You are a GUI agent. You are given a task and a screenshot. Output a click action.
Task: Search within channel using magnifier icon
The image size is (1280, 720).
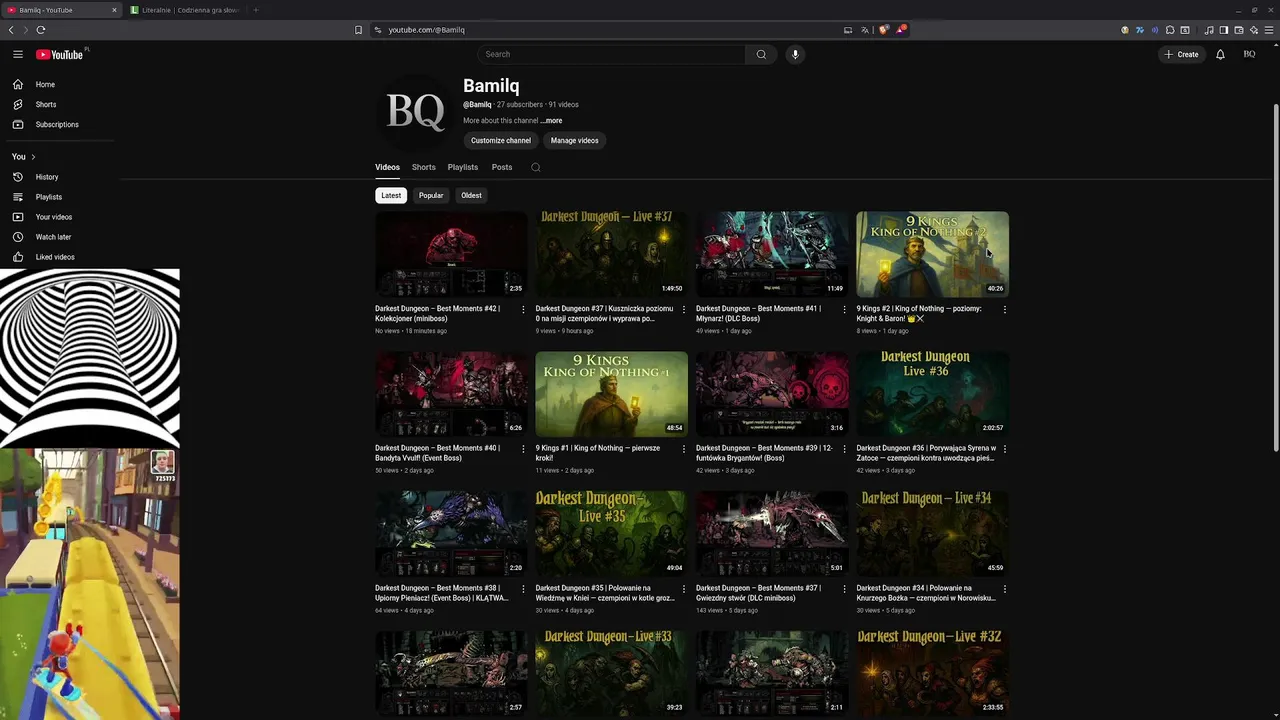(536, 167)
